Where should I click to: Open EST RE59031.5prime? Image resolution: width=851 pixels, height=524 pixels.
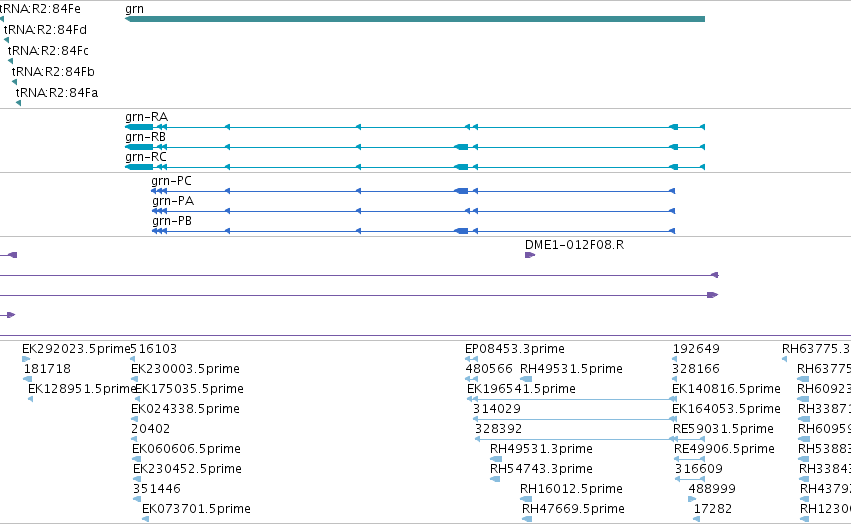(x=723, y=429)
